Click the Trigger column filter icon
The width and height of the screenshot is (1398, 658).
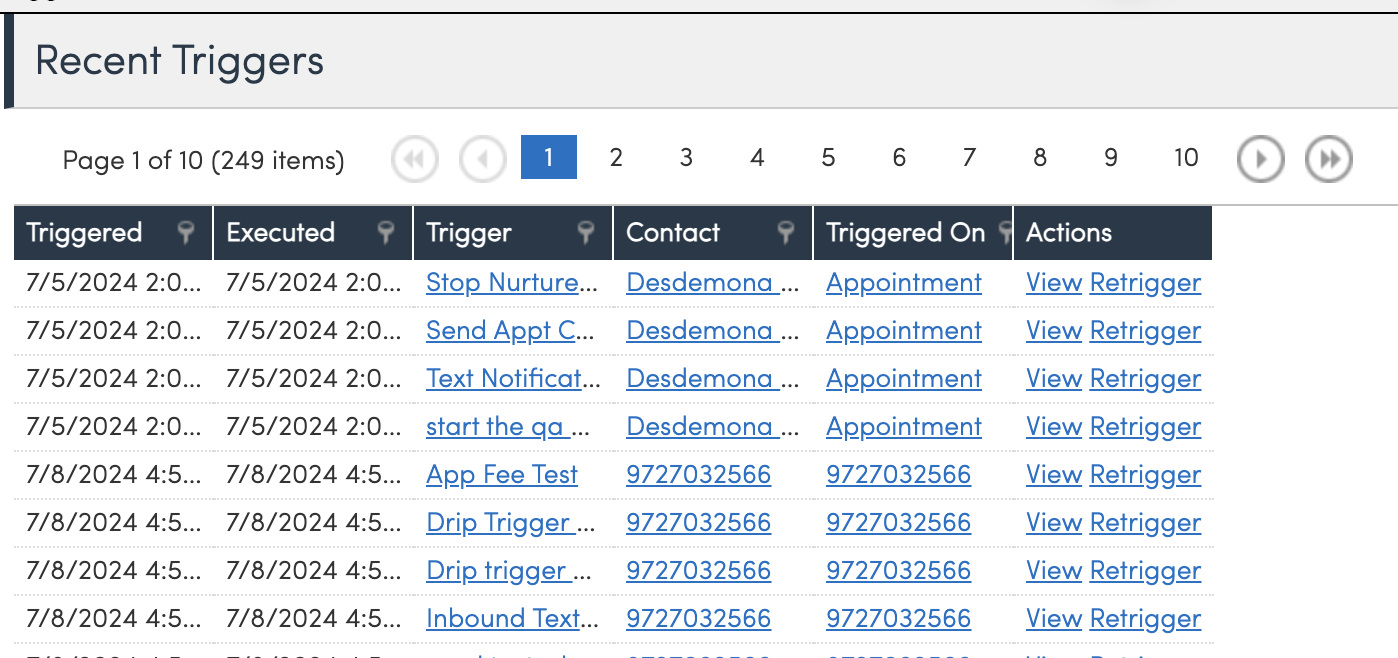point(586,233)
